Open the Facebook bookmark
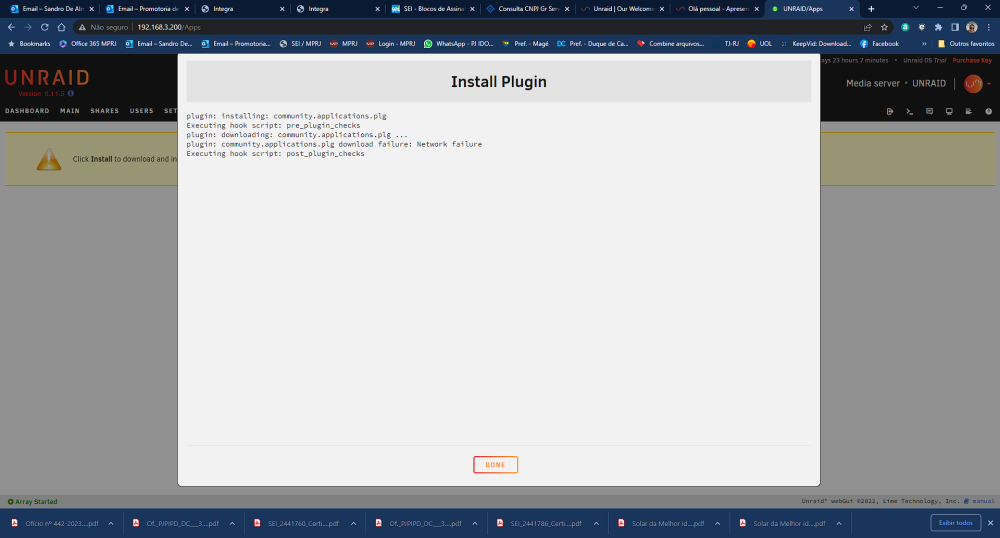The height and width of the screenshot is (538, 1000). (x=879, y=44)
